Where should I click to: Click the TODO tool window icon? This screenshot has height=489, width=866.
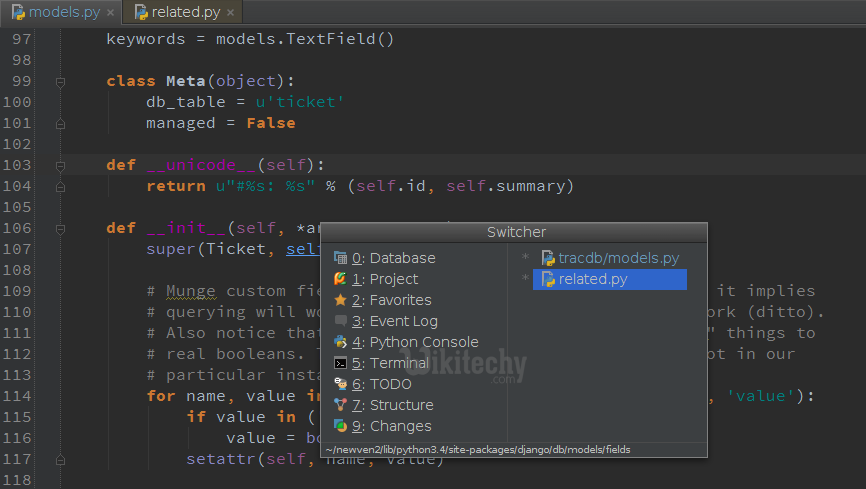(341, 384)
